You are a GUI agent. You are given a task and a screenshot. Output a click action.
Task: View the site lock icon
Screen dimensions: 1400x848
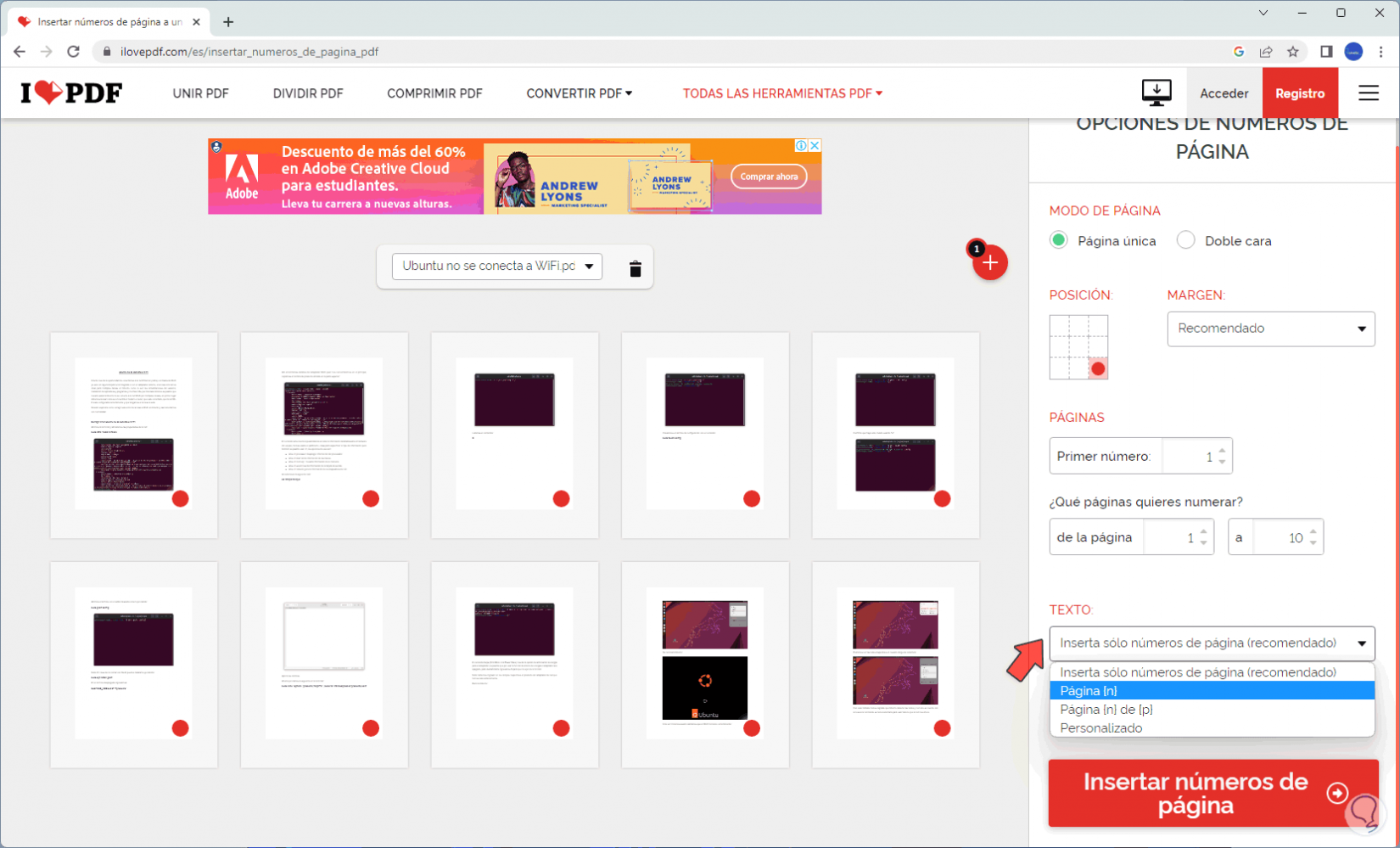[107, 52]
